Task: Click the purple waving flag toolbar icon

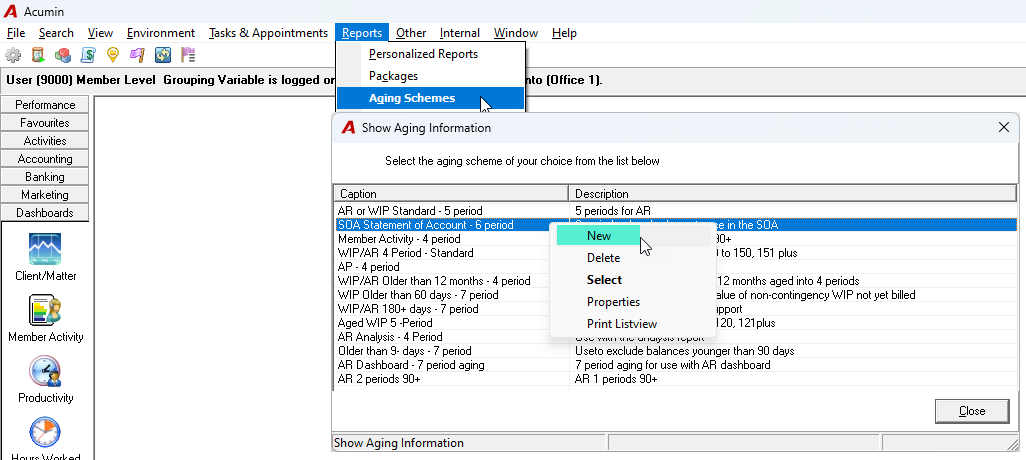Action: click(x=137, y=55)
